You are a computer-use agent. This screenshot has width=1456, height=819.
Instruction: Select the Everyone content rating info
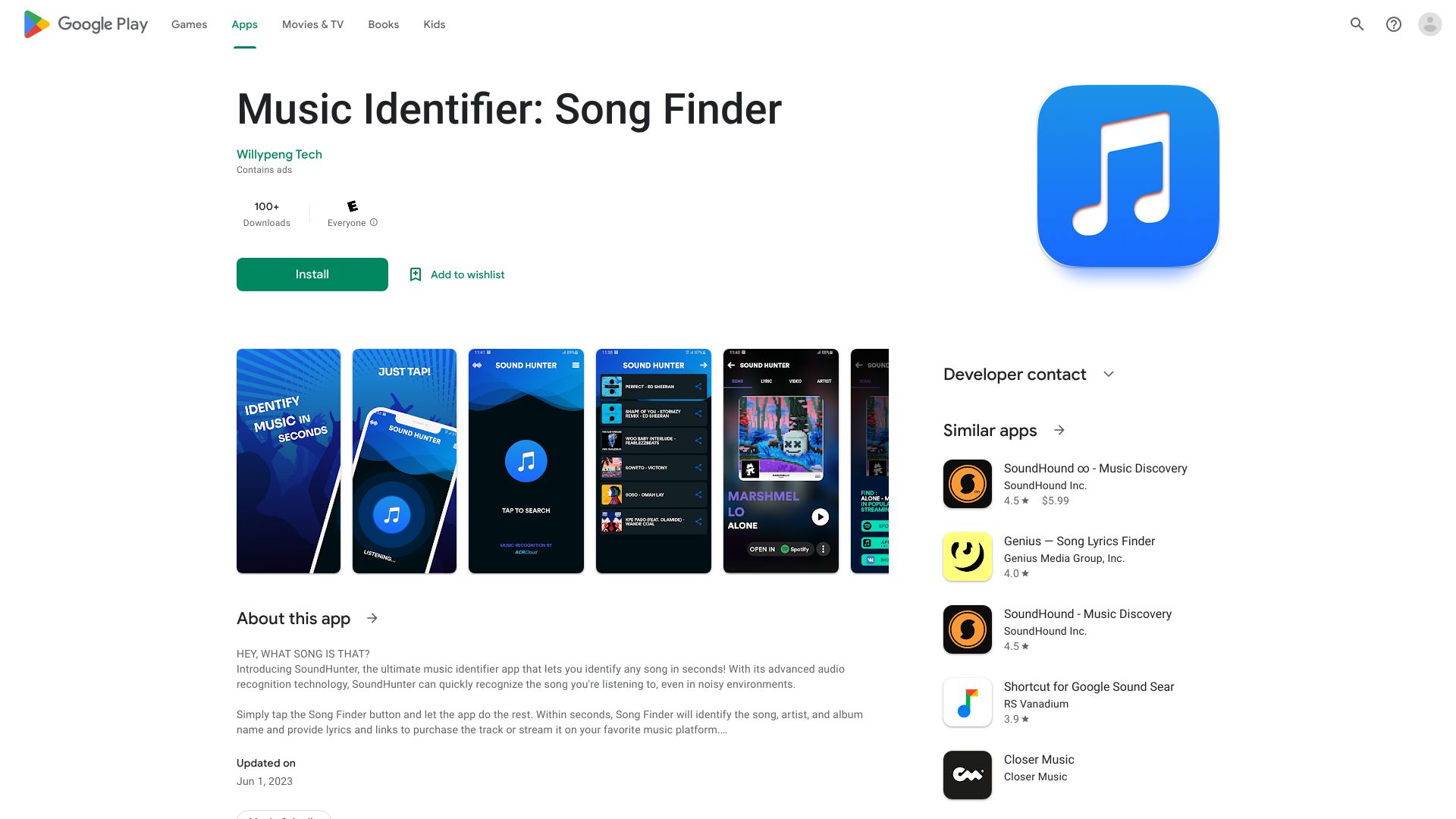pyautogui.click(x=375, y=223)
